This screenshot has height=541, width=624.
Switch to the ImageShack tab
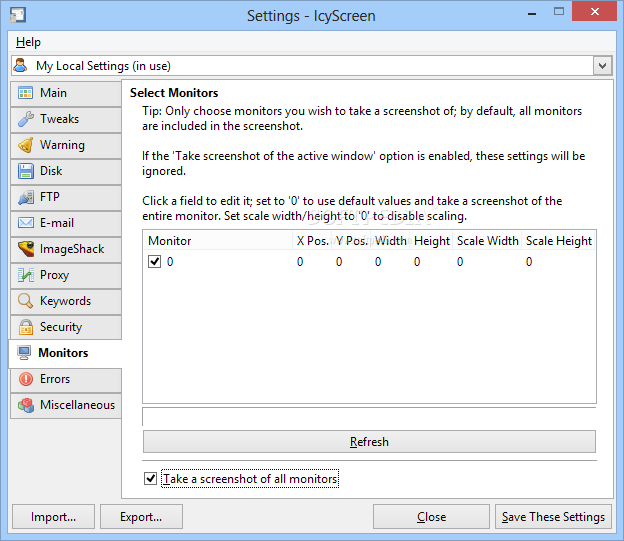point(66,249)
